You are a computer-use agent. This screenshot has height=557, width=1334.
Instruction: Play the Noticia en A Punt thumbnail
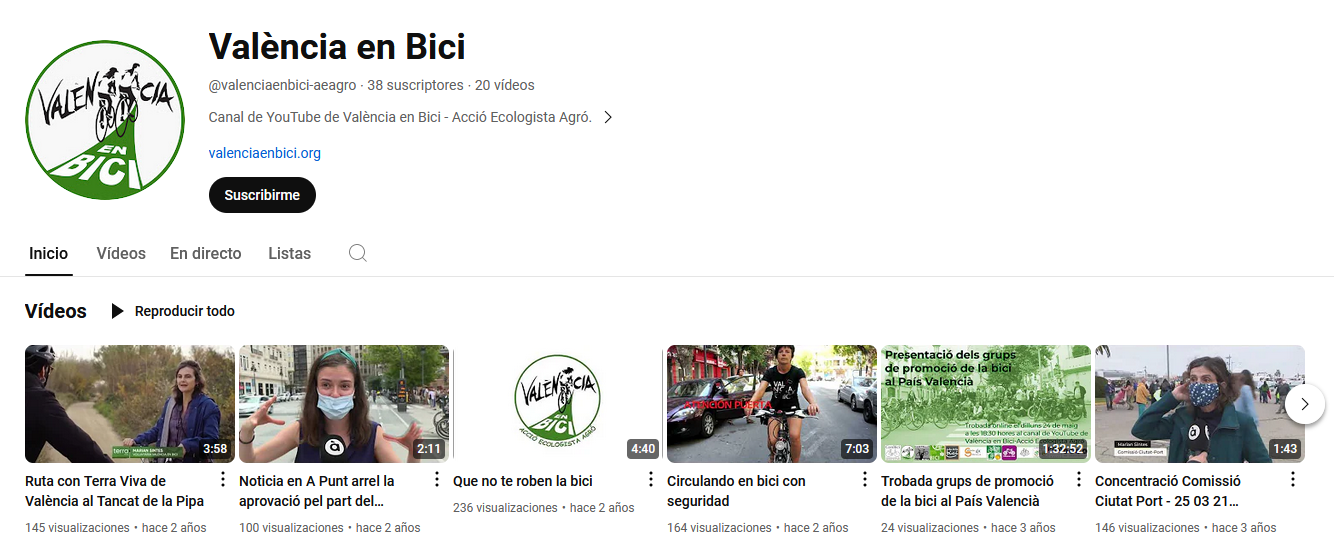tap(344, 404)
